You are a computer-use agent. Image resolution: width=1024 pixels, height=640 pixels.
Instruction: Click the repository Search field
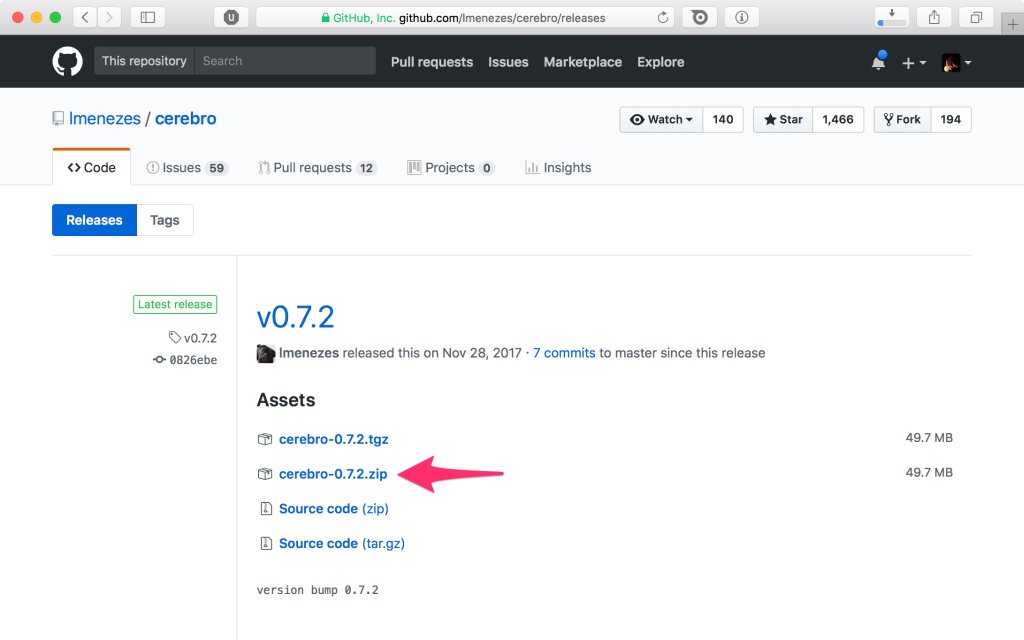(x=285, y=61)
